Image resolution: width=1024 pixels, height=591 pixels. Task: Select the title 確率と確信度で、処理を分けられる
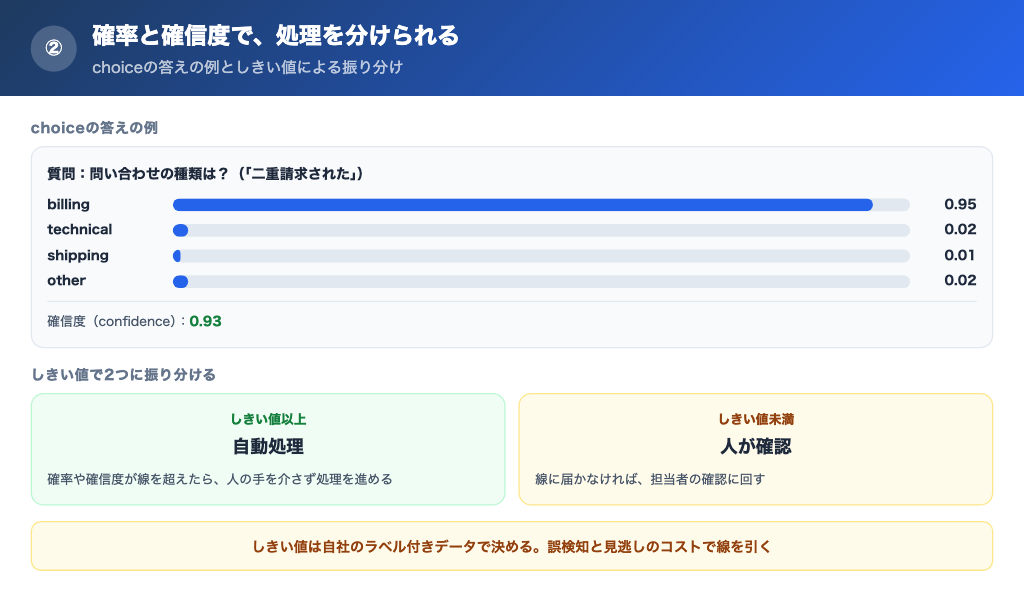click(x=275, y=35)
